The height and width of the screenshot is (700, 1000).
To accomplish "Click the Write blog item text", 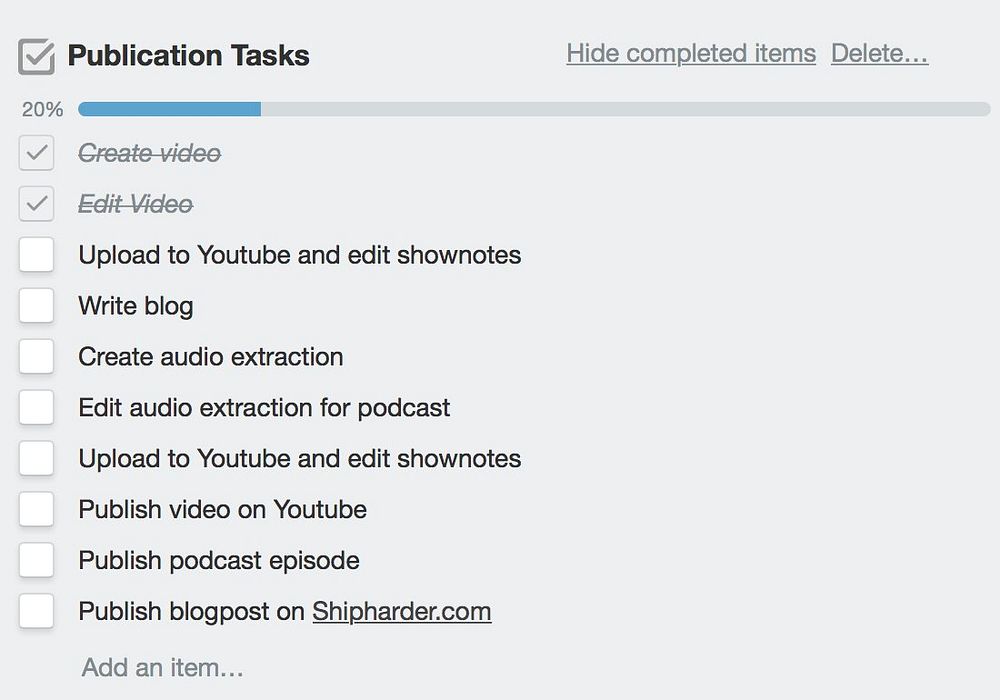I will tap(136, 306).
